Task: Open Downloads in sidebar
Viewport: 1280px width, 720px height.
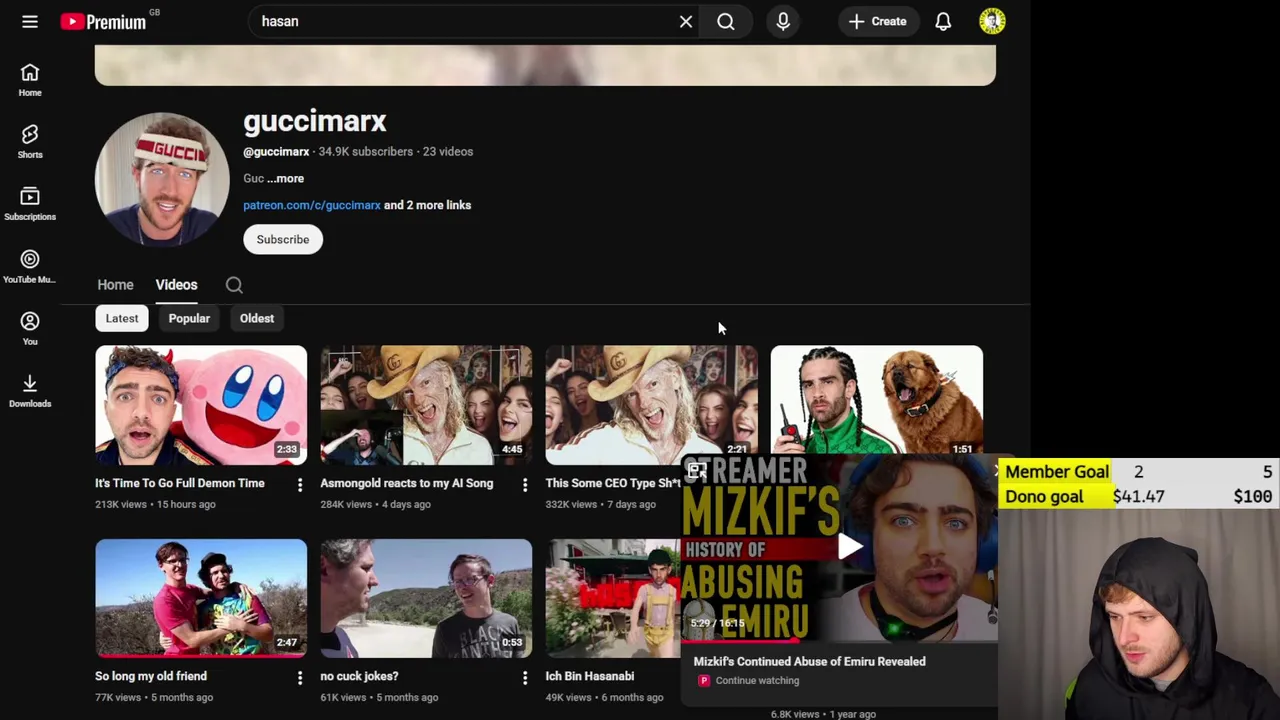Action: [30, 391]
